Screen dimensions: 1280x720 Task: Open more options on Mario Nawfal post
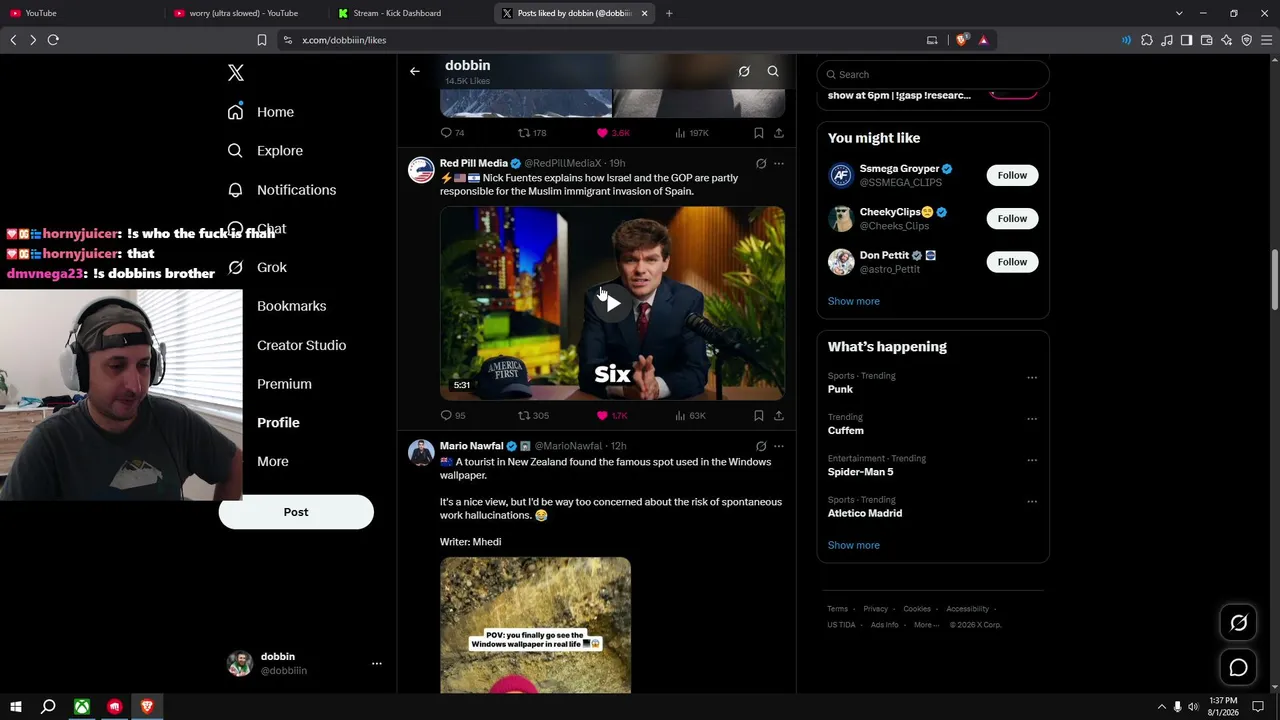click(779, 446)
